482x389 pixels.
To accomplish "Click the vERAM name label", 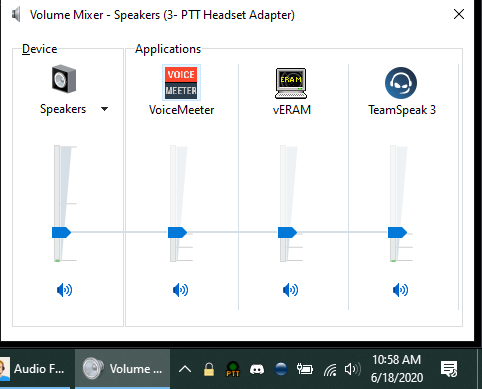I will (x=292, y=110).
